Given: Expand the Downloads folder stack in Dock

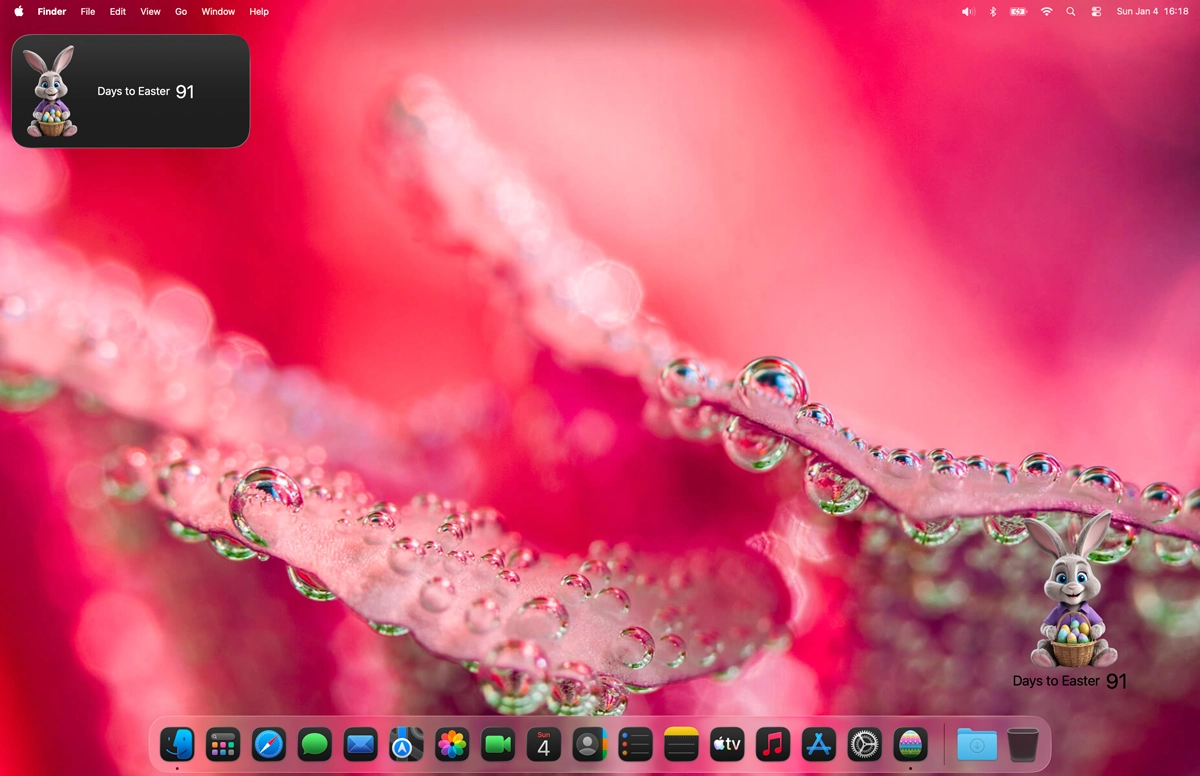Looking at the screenshot, I should (x=976, y=744).
